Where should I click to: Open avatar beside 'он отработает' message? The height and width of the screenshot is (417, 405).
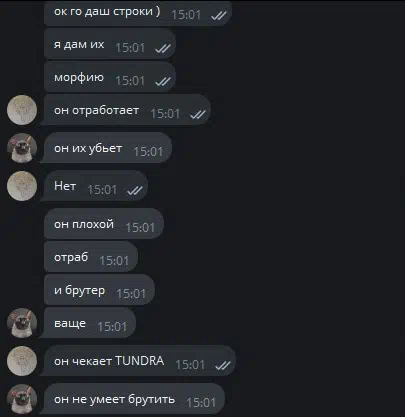pos(22,110)
